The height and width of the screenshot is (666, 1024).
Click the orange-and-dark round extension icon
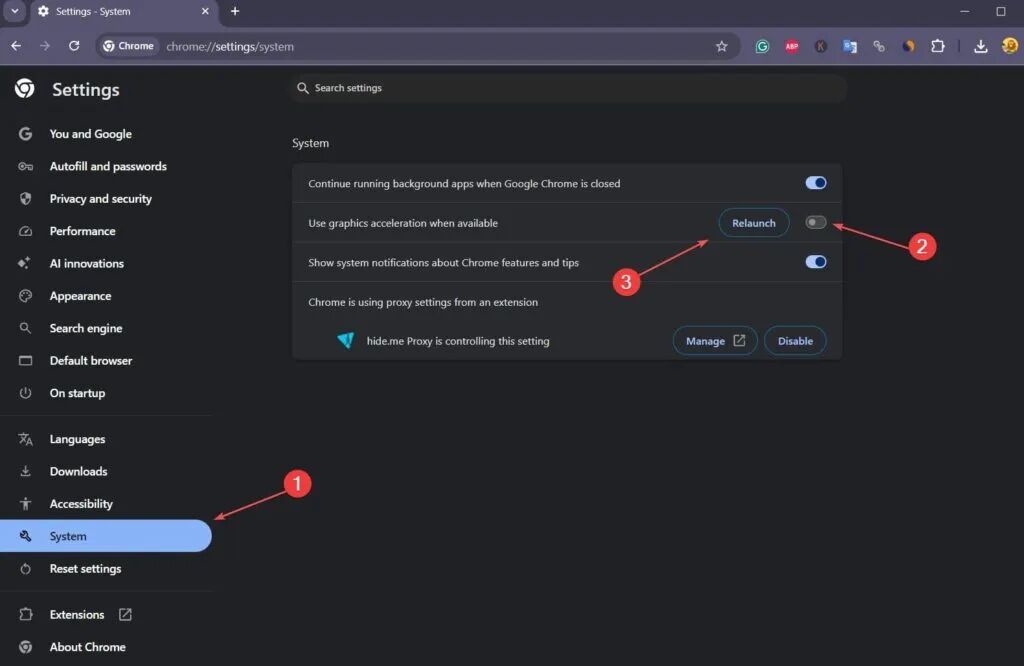tap(908, 46)
